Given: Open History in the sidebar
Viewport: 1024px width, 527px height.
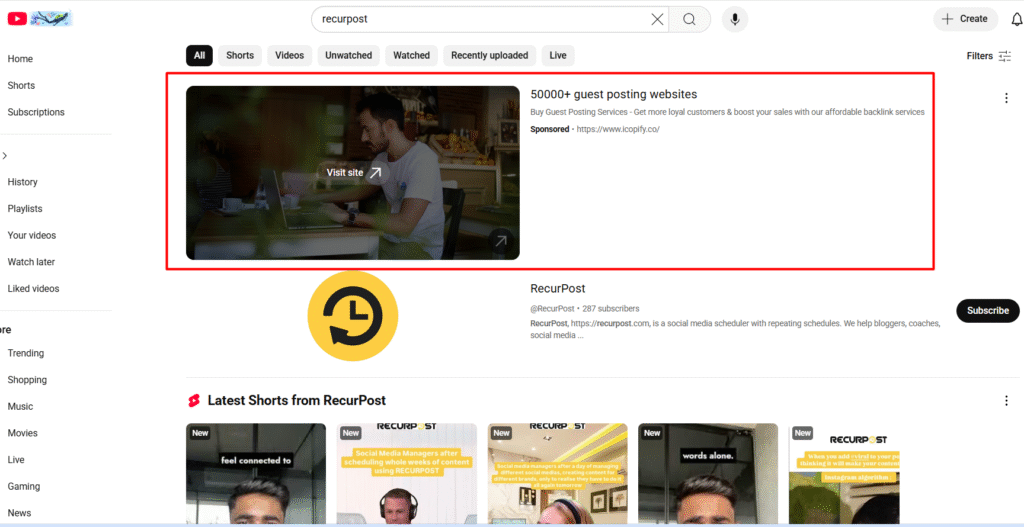Looking at the screenshot, I should (22, 182).
